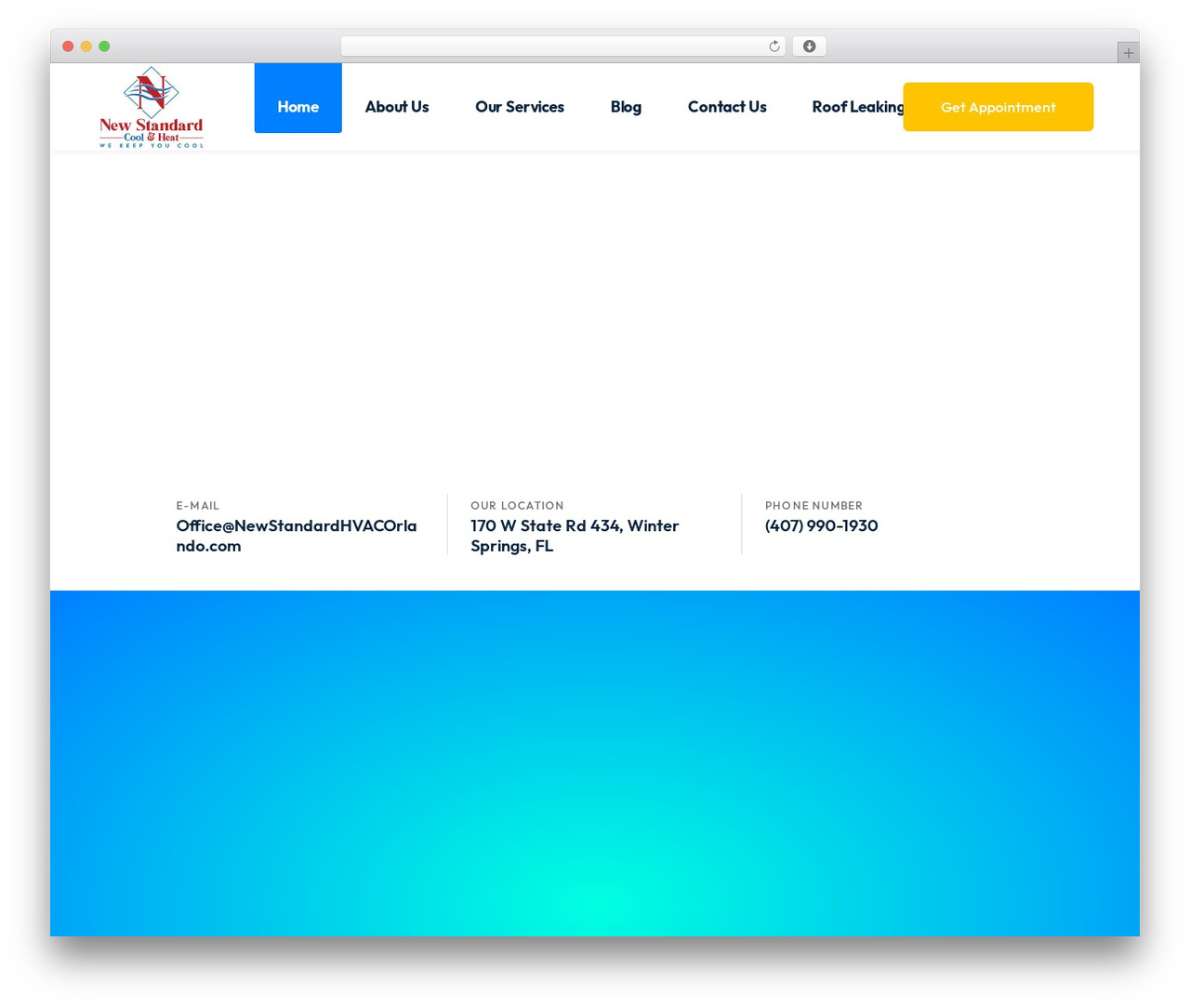Call the (407) 990-1930 phone number
This screenshot has width=1190, height=1008.
(x=822, y=525)
